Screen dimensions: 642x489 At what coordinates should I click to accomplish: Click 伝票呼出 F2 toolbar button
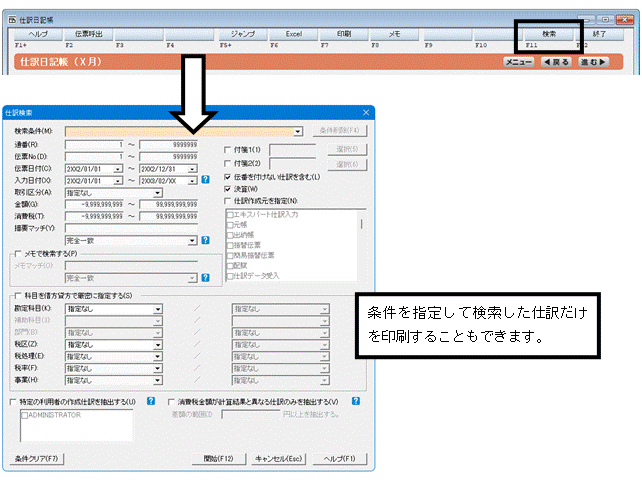pos(89,34)
